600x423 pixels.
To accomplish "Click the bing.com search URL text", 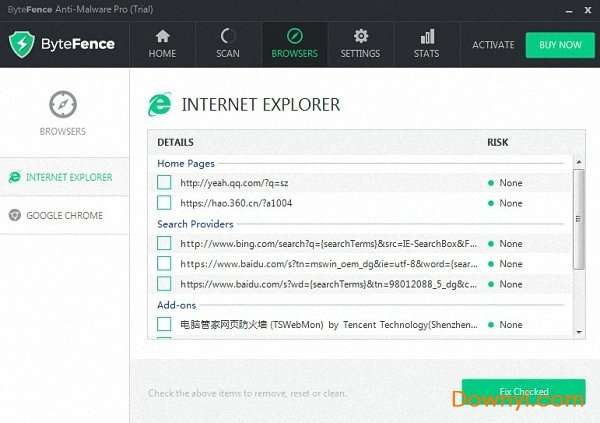I will 329,244.
